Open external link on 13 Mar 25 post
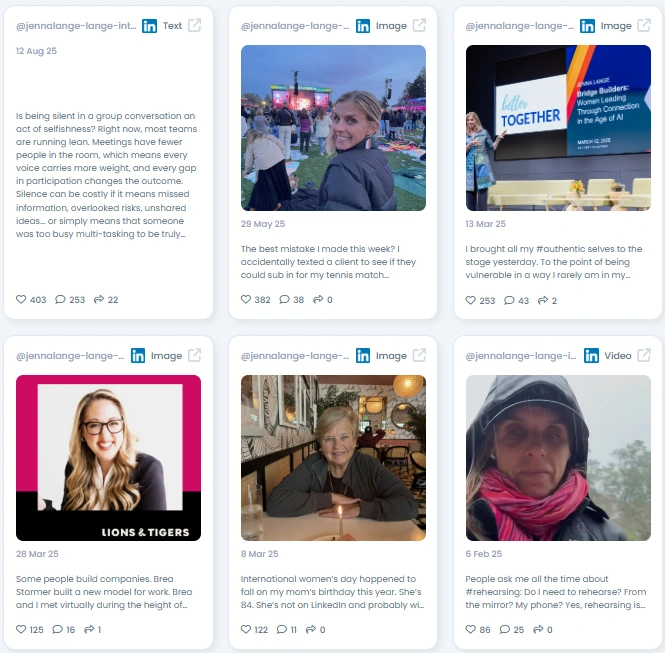 coord(644,25)
